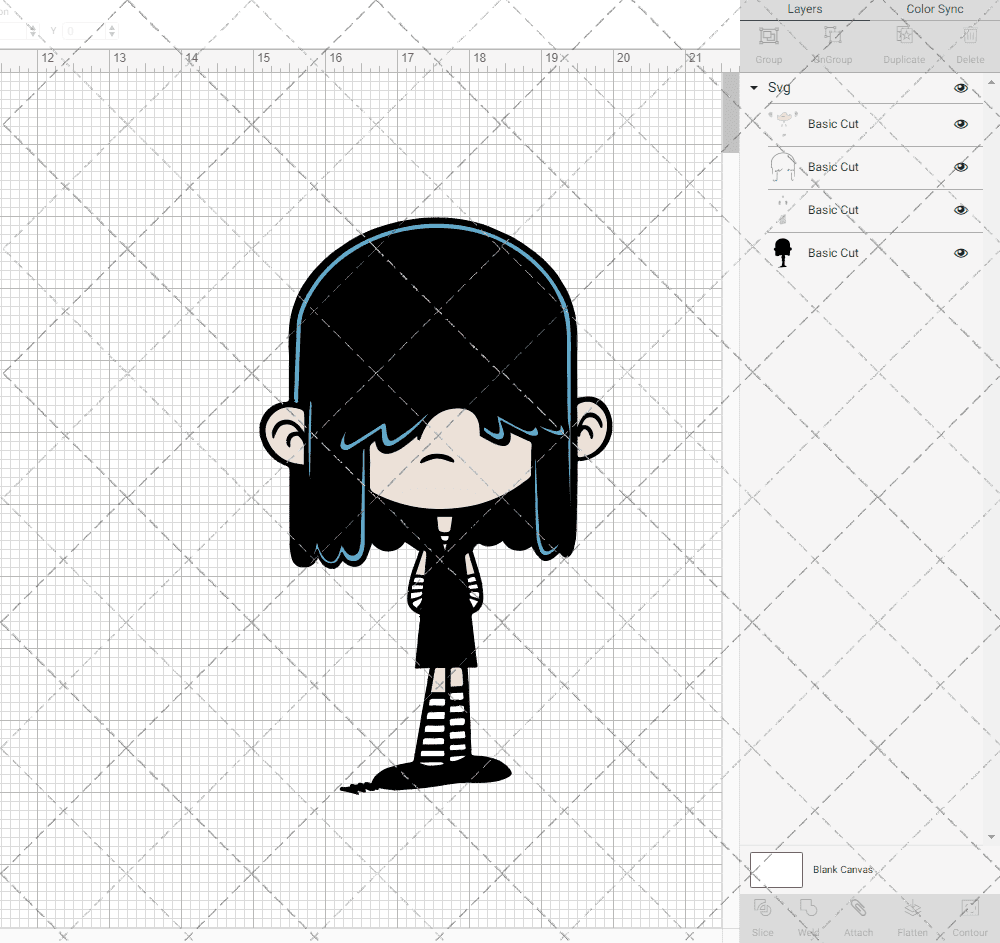Click the Y position input field
The width and height of the screenshot is (1000, 943).
coord(84,31)
